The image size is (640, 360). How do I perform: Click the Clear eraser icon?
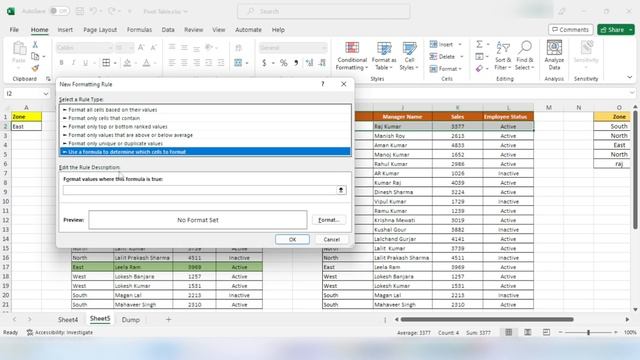(480, 69)
